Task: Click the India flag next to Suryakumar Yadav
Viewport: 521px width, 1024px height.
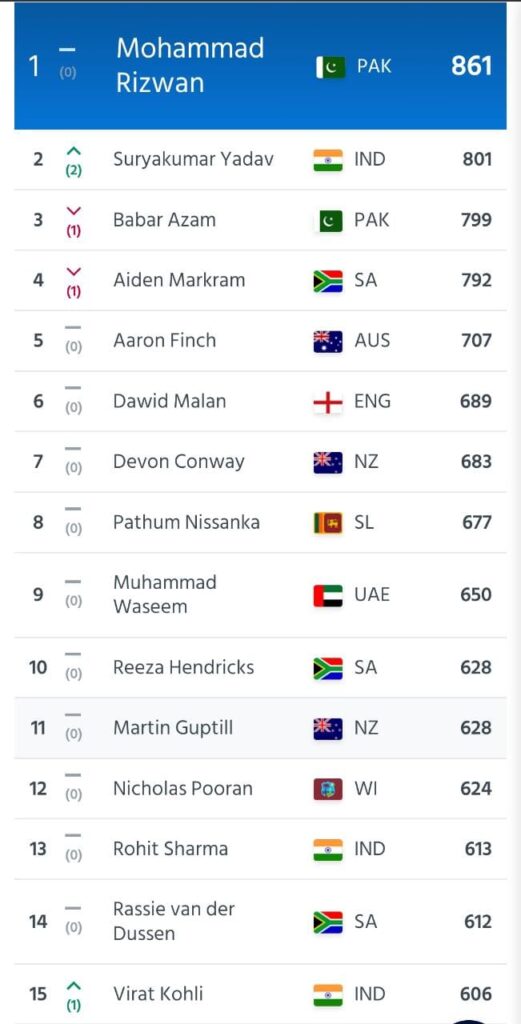Action: [x=328, y=160]
